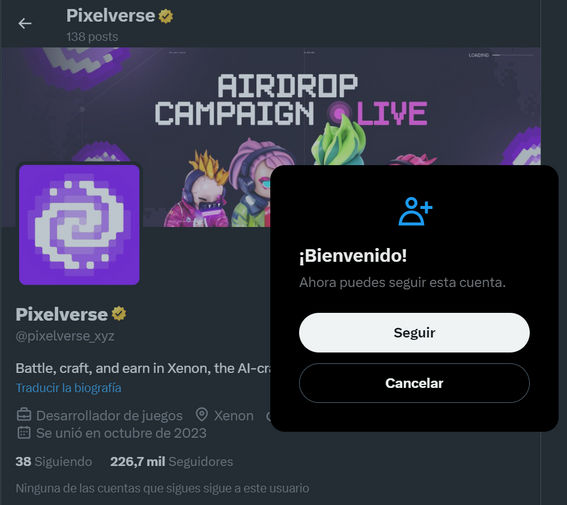Click the briefcase game developer icon

tap(24, 415)
